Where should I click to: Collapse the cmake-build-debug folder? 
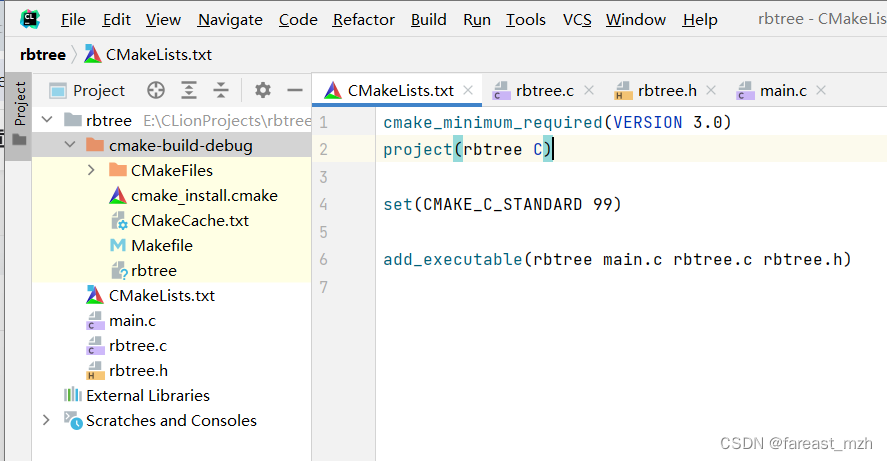tap(69, 145)
